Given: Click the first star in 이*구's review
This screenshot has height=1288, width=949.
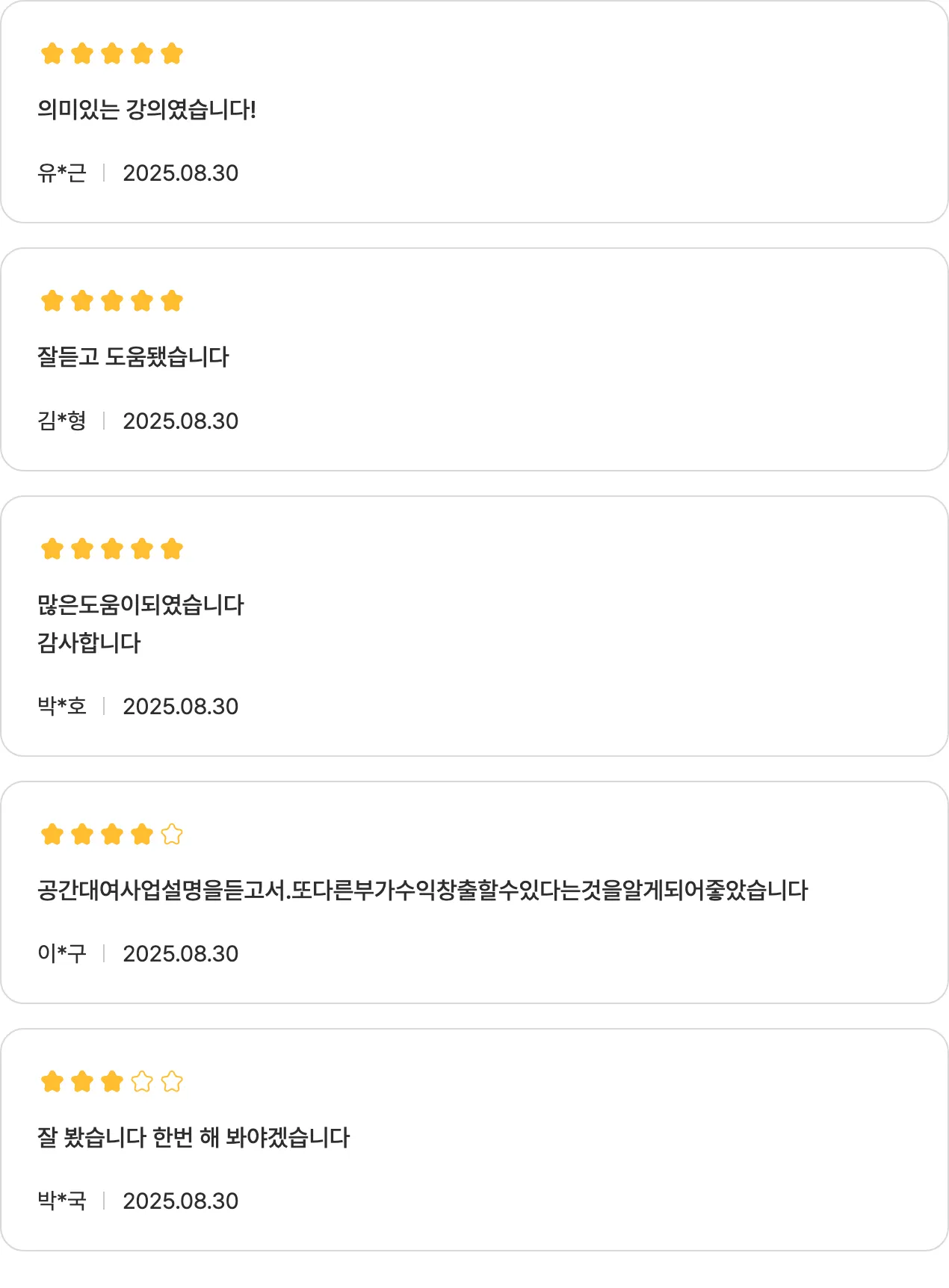Looking at the screenshot, I should tap(52, 834).
